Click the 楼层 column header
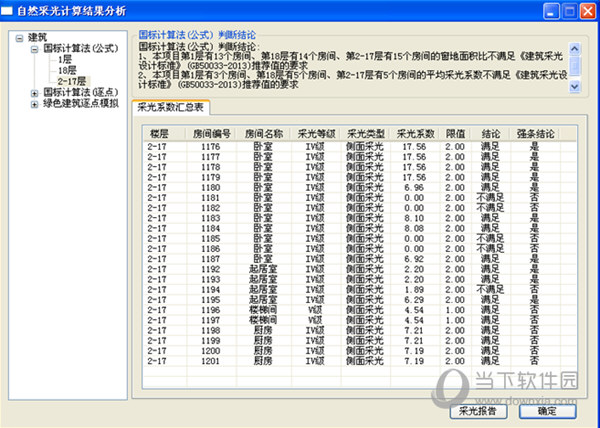600x428 pixels. pos(157,132)
